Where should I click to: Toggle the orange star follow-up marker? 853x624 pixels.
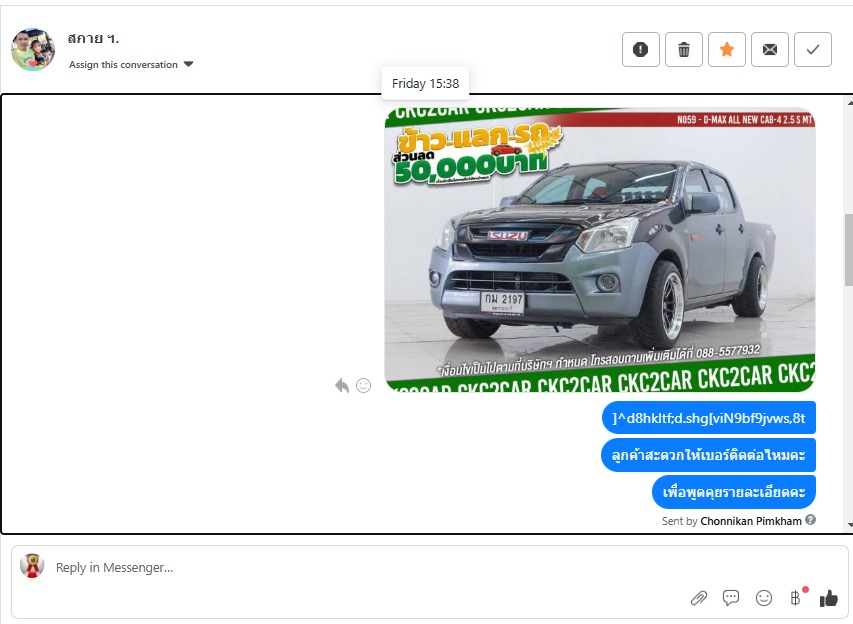pos(727,50)
